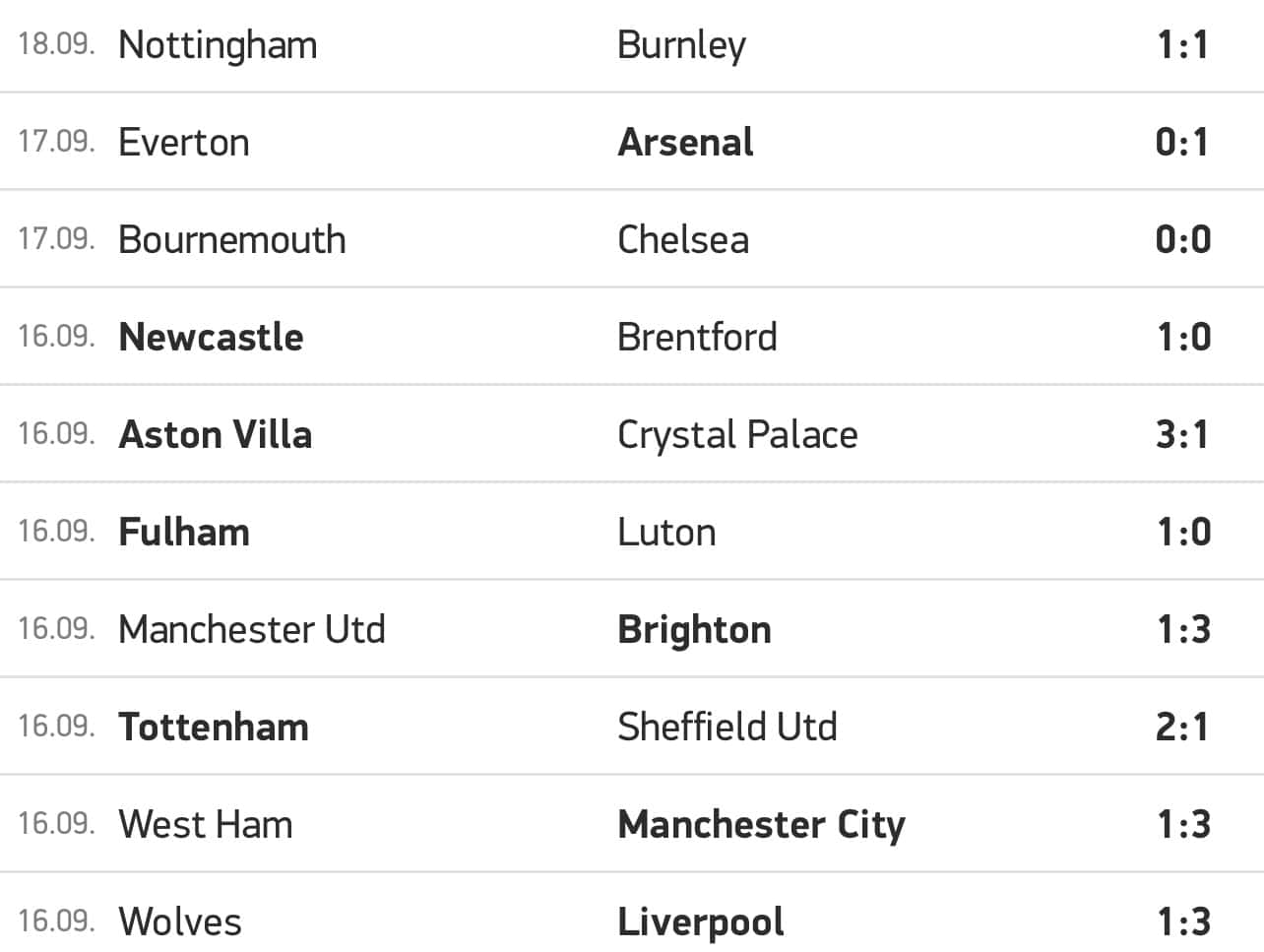Screen dimensions: 1264x952
Task: Open the West Ham team entry
Action: (206, 825)
